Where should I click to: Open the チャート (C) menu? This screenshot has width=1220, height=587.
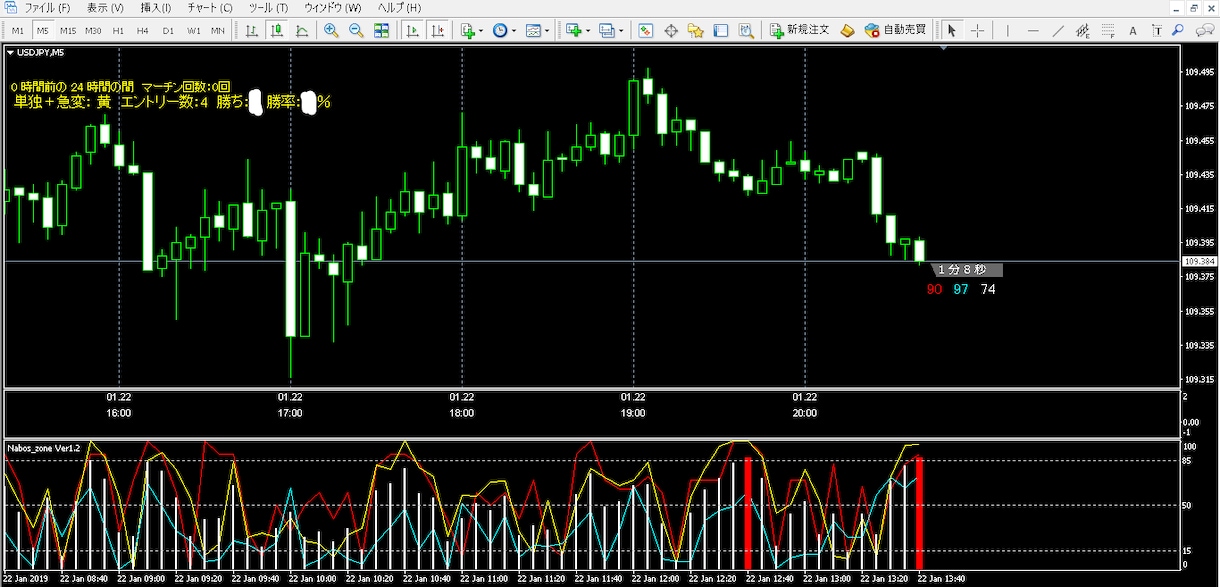[210, 7]
